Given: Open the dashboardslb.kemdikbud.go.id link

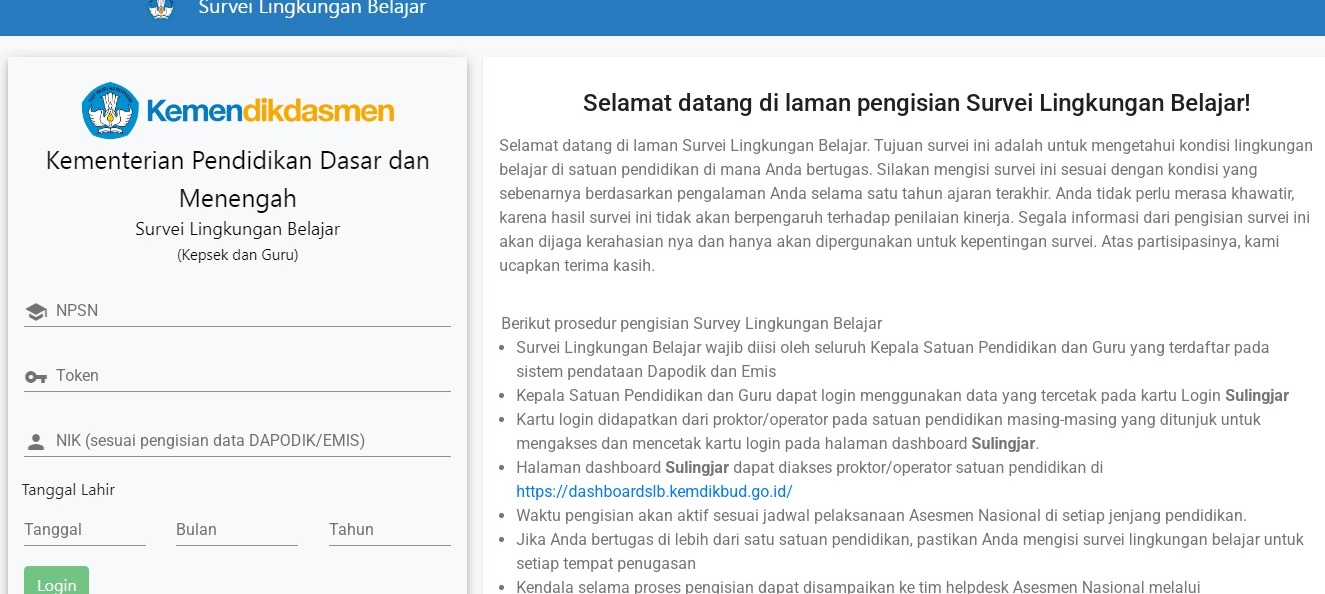Looking at the screenshot, I should 654,491.
